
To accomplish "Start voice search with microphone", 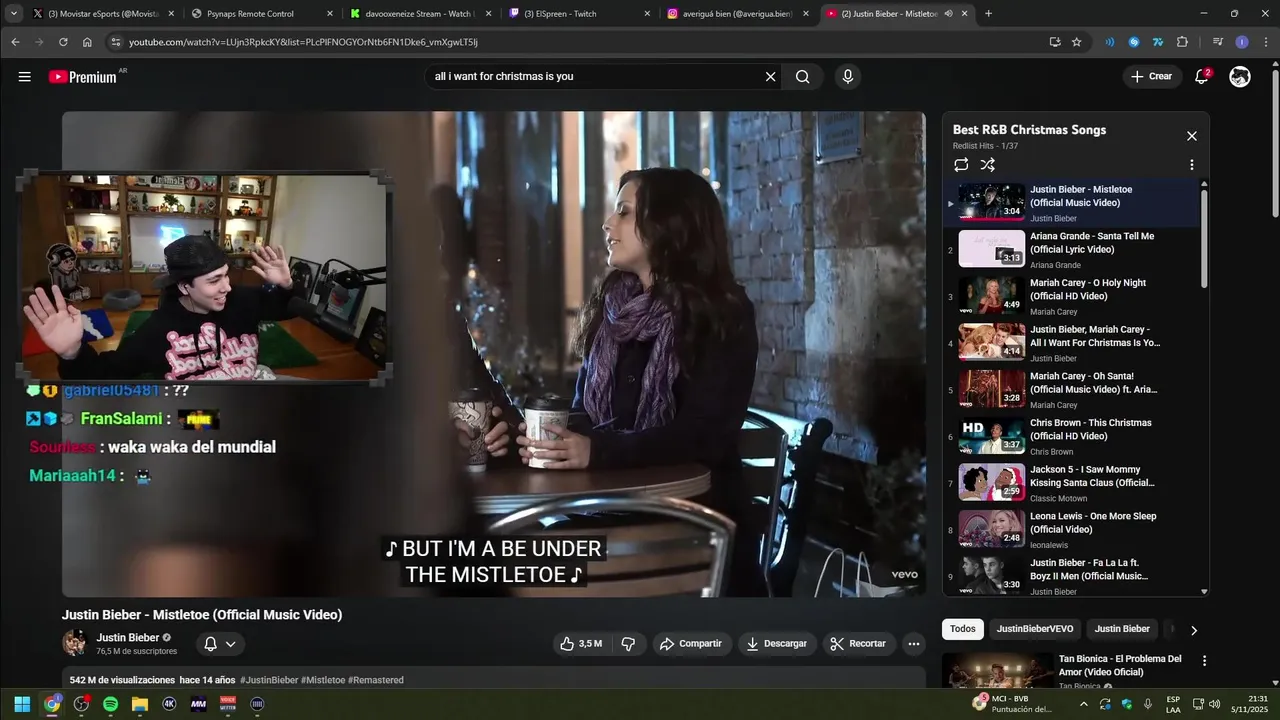I will point(848,77).
